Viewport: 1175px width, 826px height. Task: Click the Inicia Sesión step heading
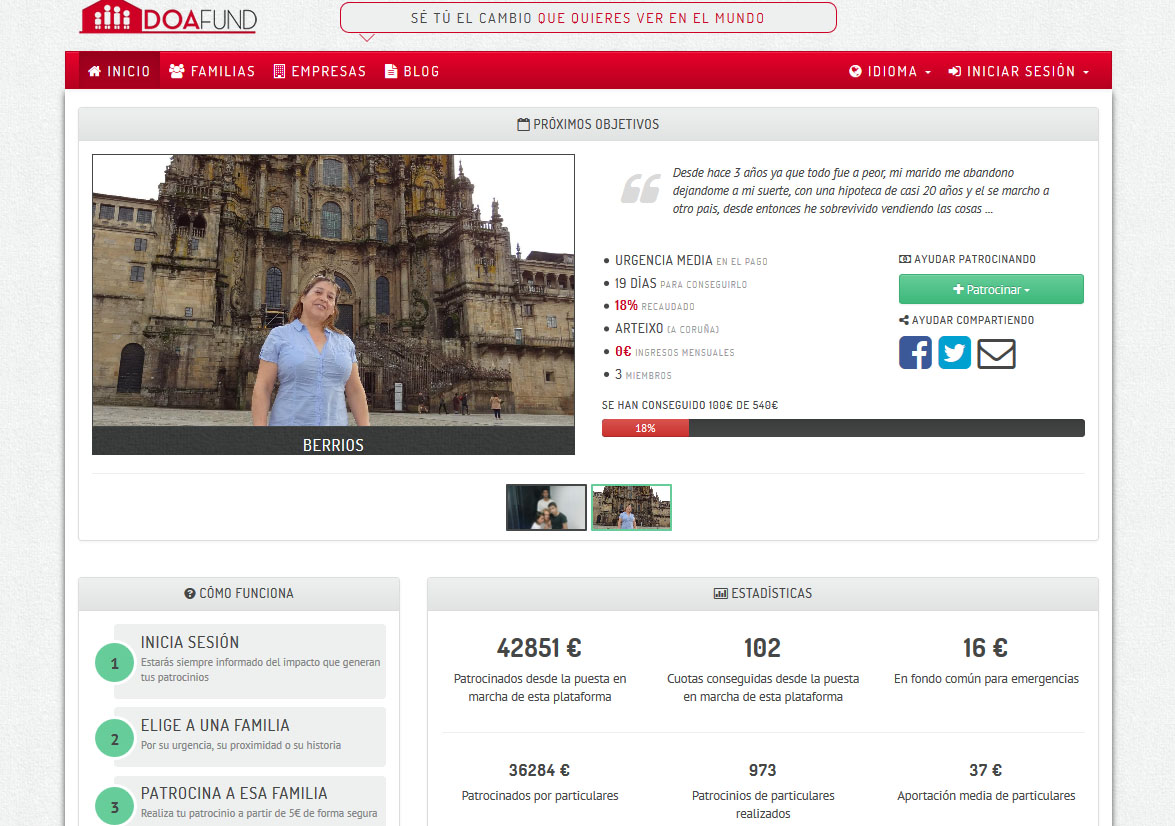(190, 642)
